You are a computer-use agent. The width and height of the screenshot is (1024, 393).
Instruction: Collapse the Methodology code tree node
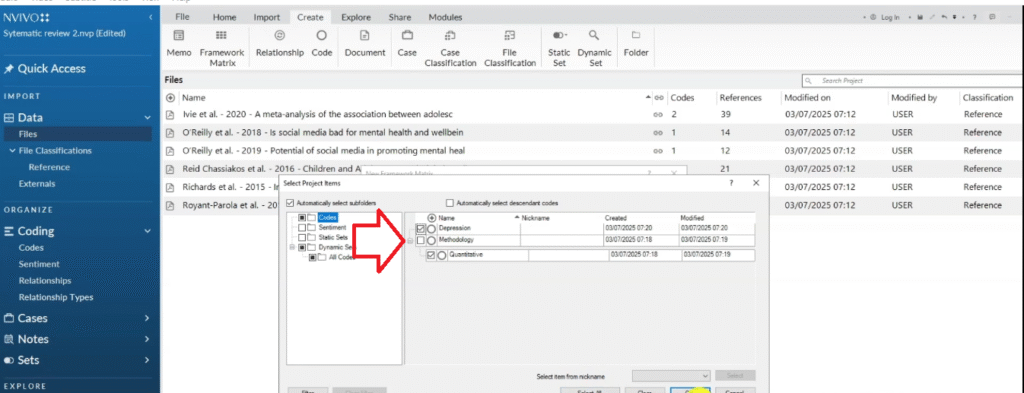410,241
